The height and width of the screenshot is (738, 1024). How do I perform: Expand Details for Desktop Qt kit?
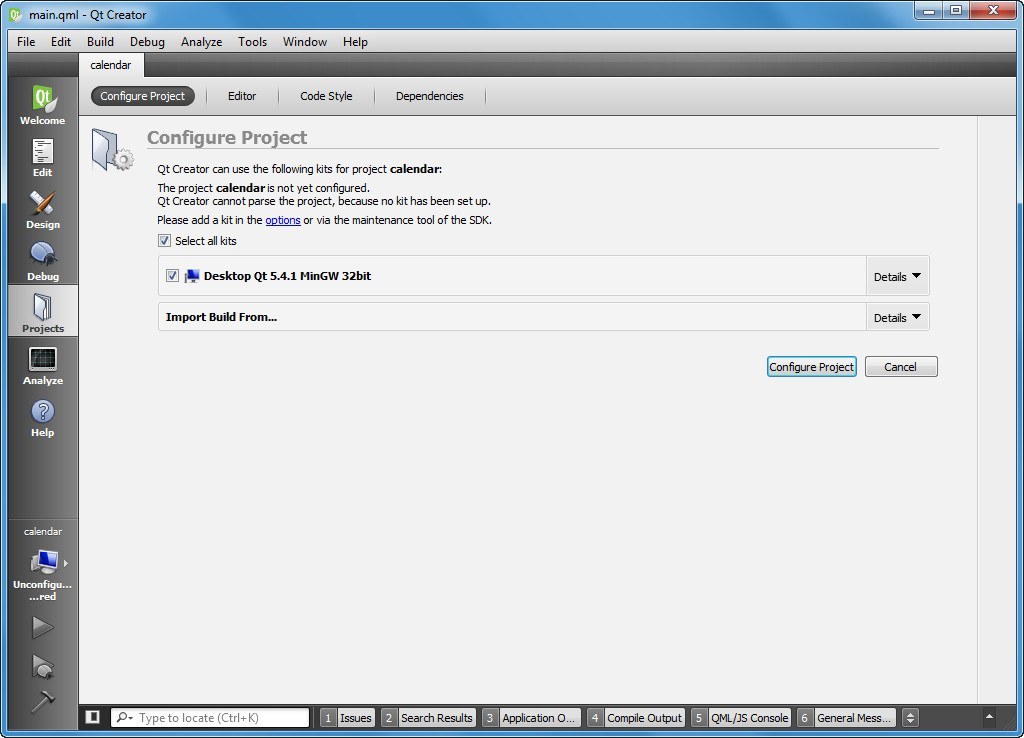897,276
